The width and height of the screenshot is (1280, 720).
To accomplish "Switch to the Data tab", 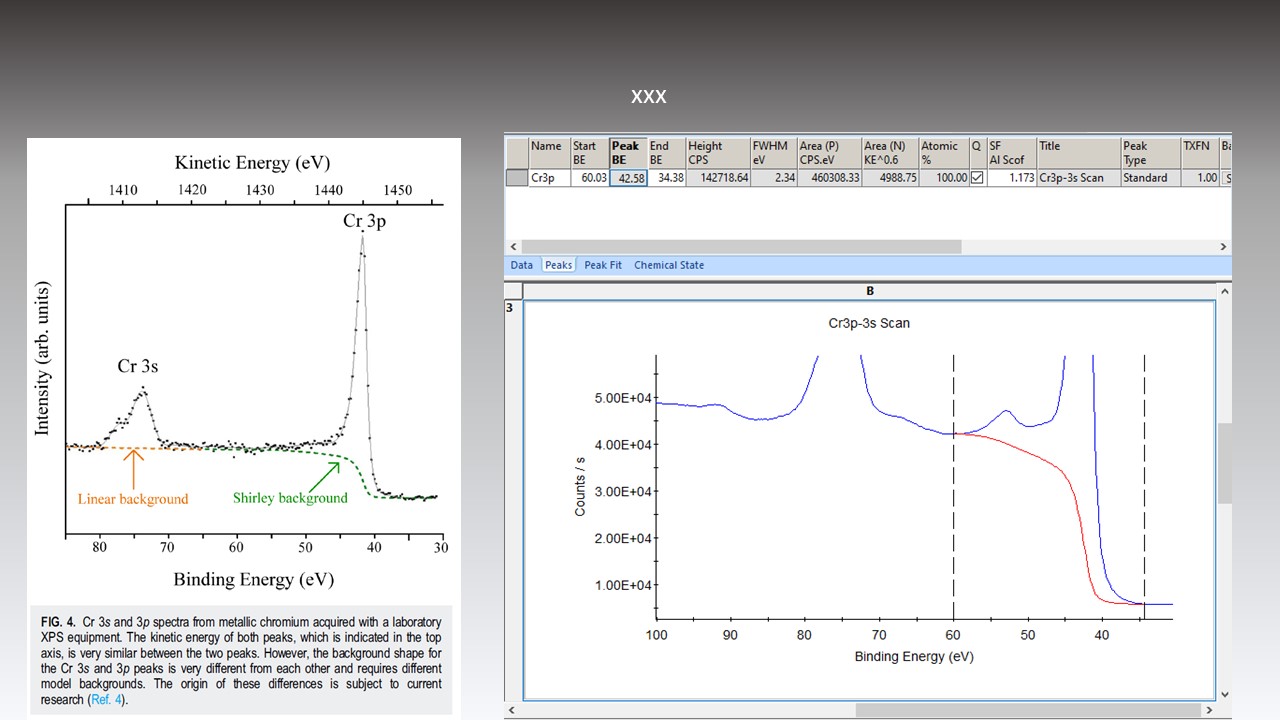I will 521,264.
